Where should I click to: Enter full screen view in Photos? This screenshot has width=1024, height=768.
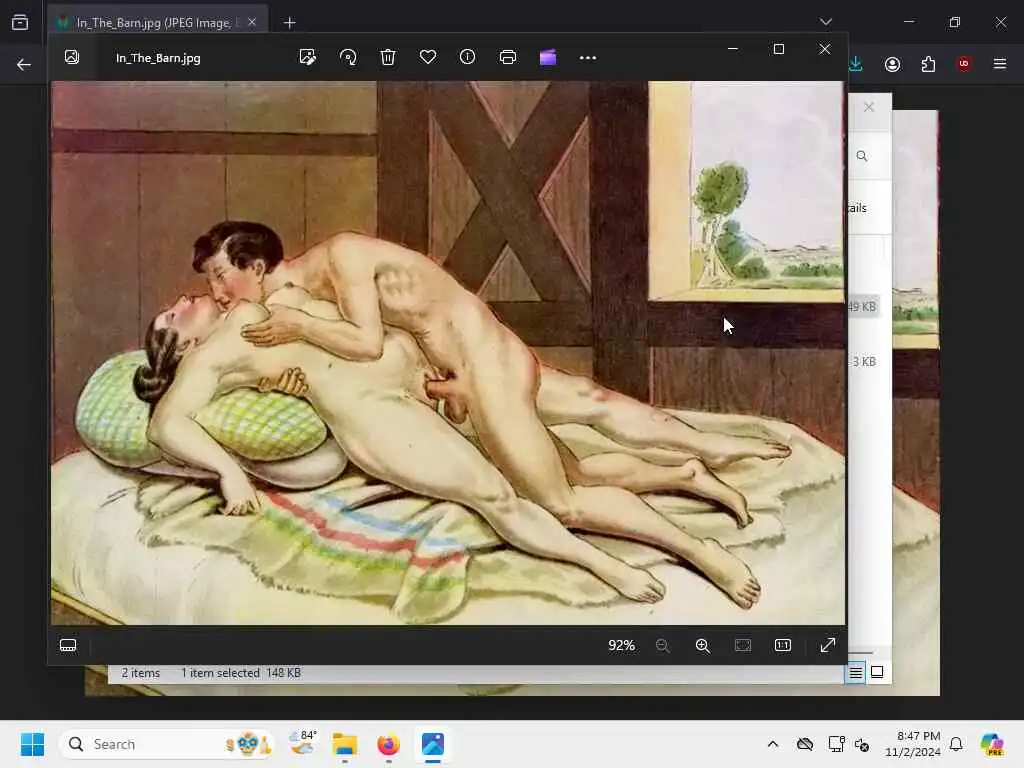[x=827, y=645]
